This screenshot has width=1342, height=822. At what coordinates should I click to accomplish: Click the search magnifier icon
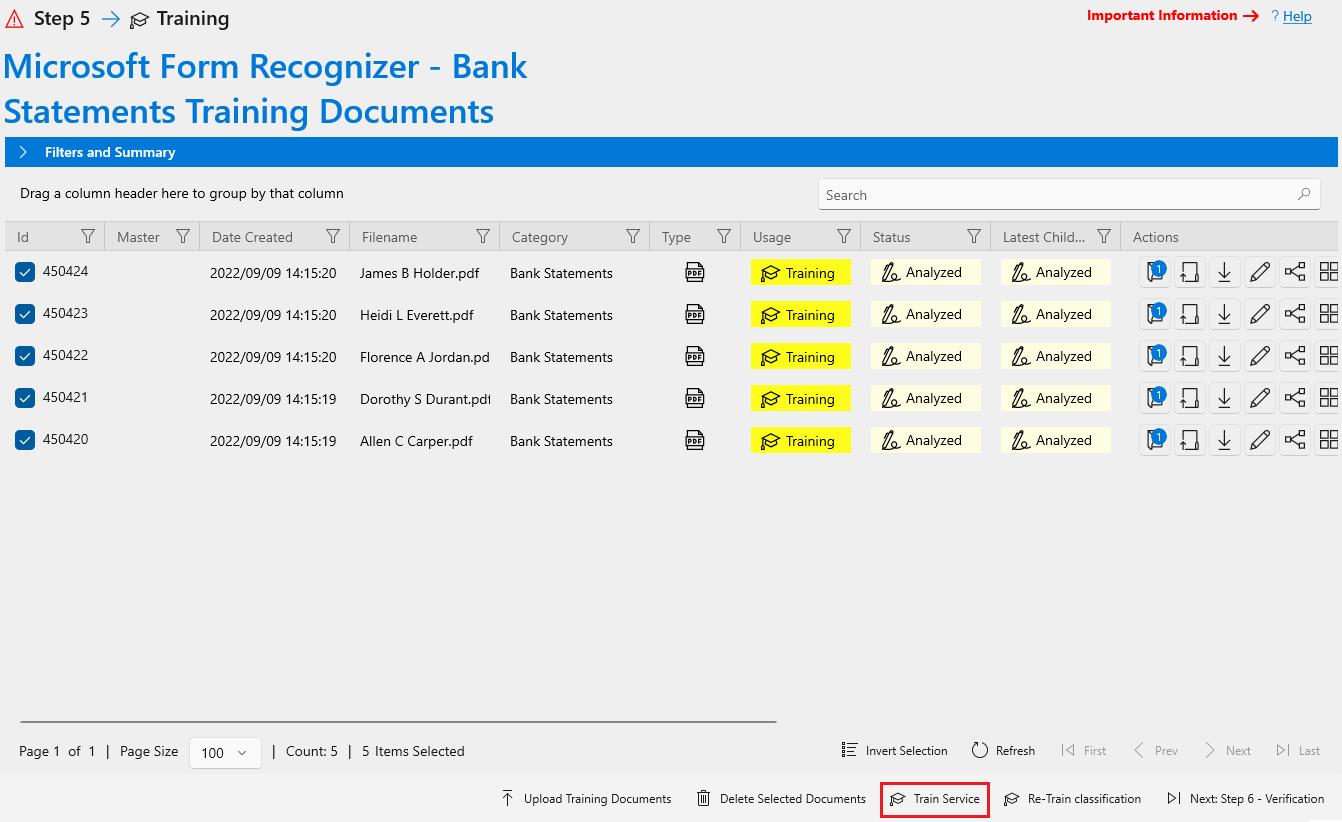click(1304, 194)
